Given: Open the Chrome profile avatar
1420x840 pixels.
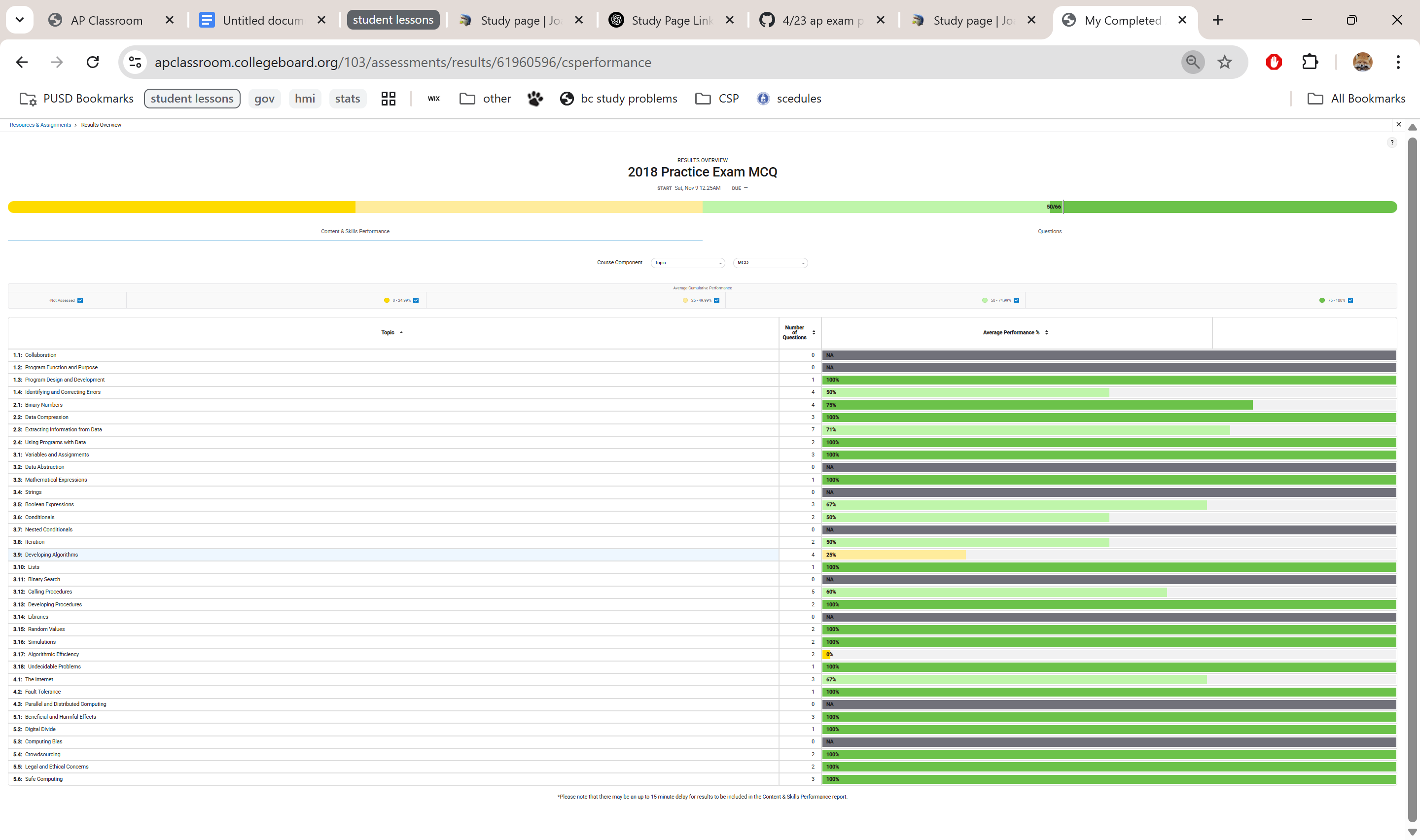Looking at the screenshot, I should tap(1362, 62).
